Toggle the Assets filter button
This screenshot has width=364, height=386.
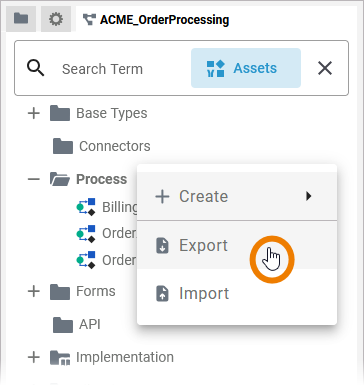[246, 68]
